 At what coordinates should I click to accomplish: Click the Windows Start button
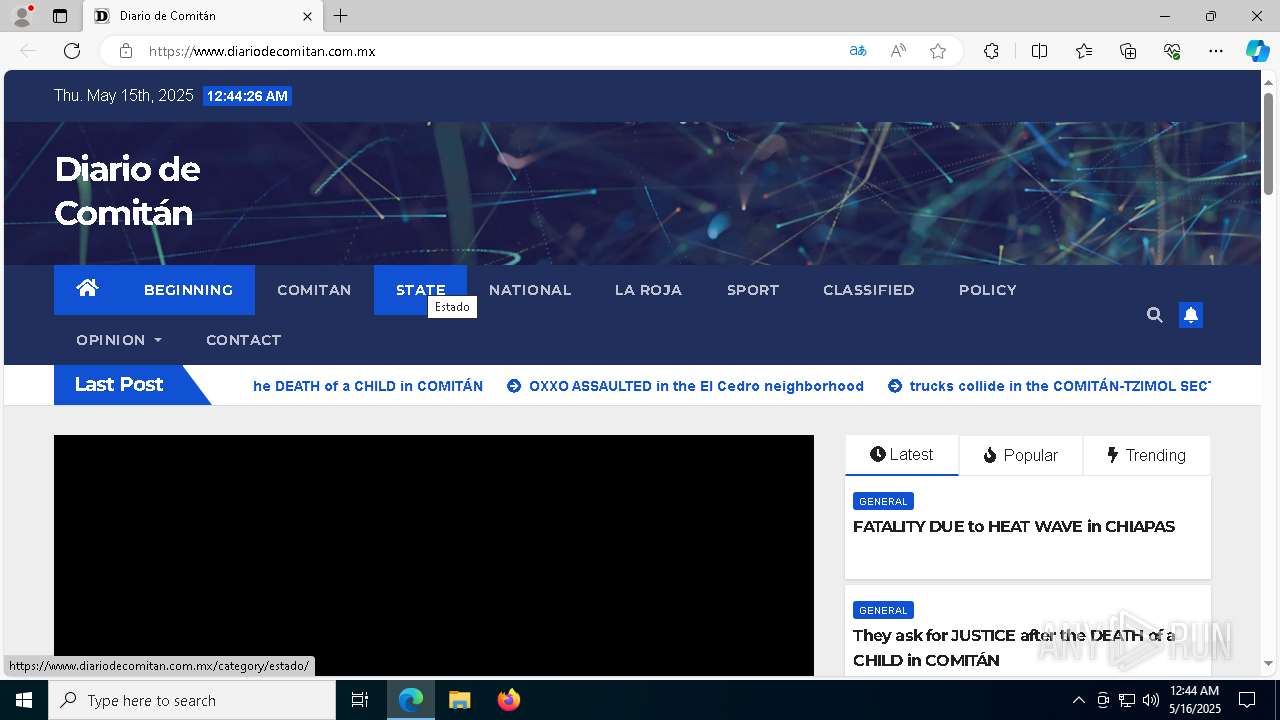(x=24, y=700)
